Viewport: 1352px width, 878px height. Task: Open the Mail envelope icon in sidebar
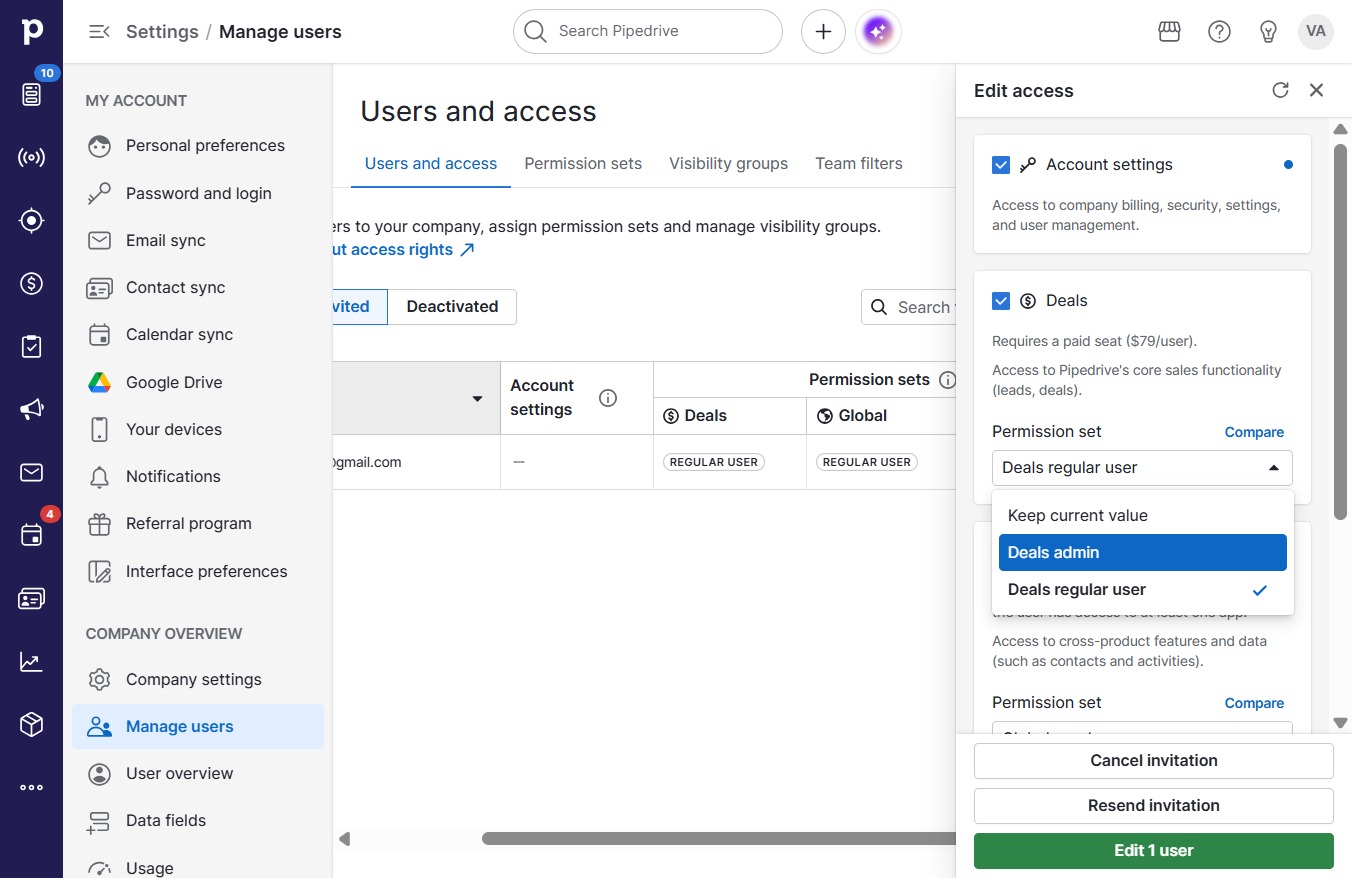pos(32,472)
